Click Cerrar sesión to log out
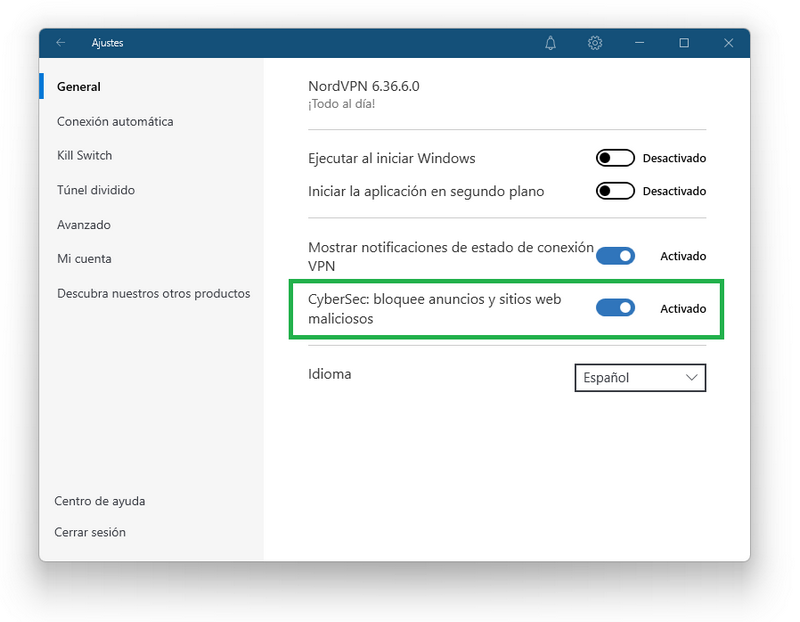 (90, 532)
